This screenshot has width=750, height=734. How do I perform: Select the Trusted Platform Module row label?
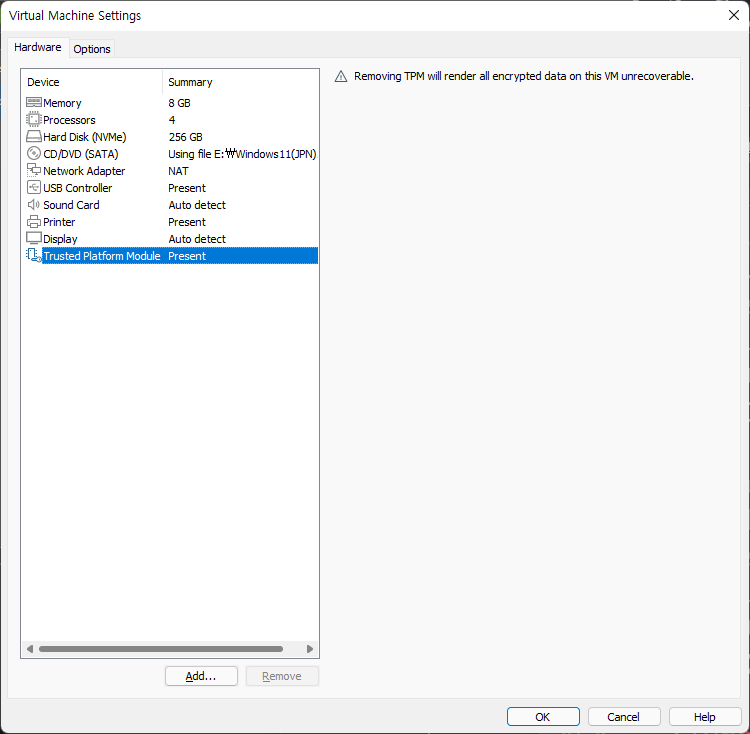[x=102, y=256]
